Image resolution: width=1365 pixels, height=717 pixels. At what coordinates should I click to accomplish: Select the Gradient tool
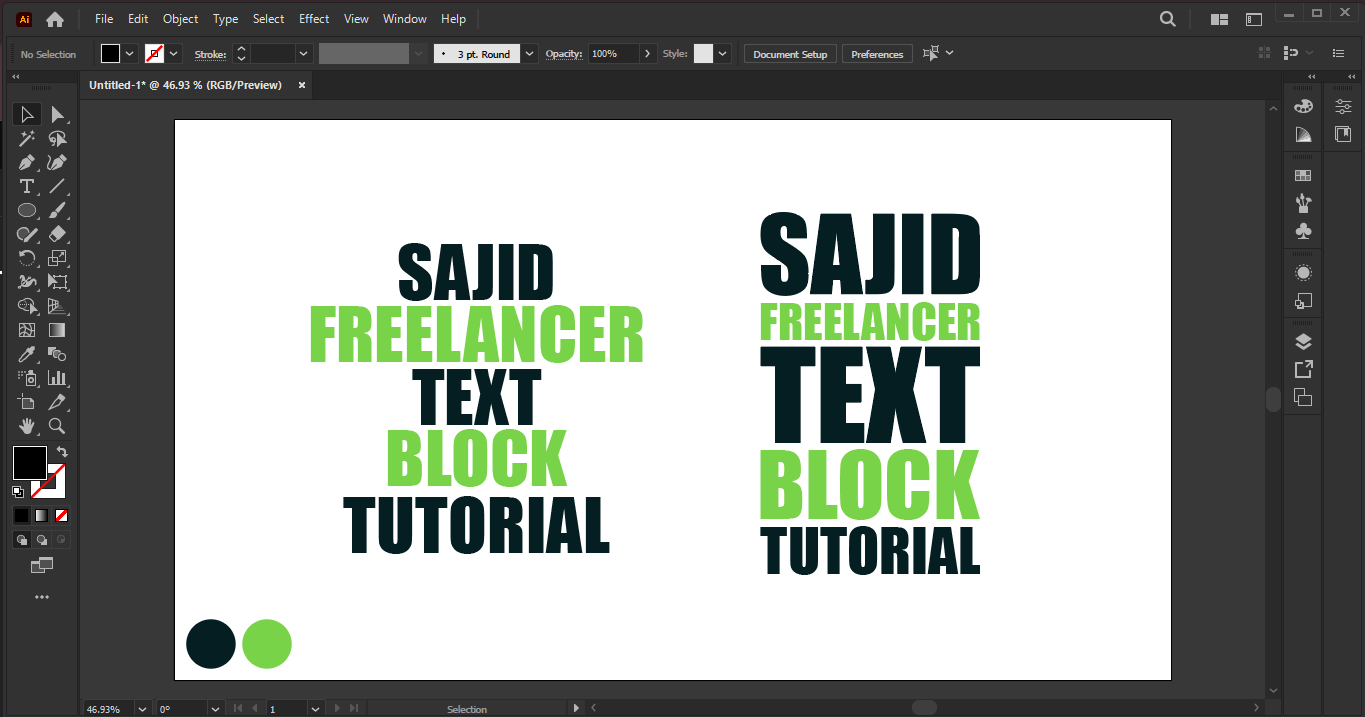click(57, 330)
